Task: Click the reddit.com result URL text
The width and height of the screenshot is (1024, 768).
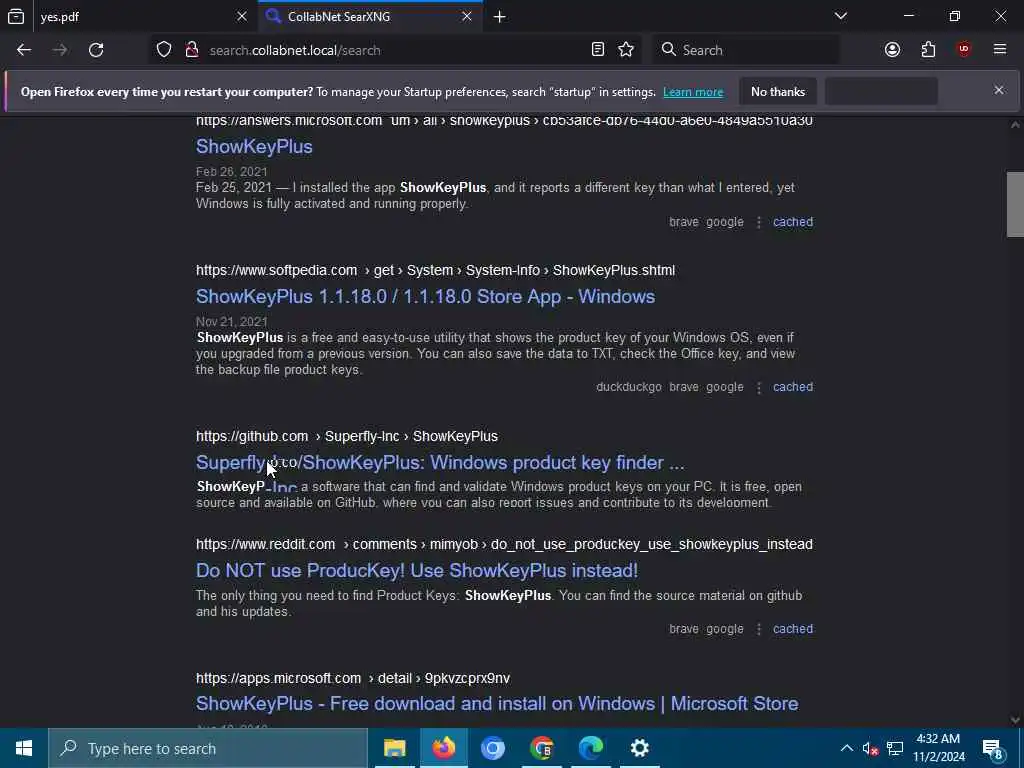Action: (504, 545)
